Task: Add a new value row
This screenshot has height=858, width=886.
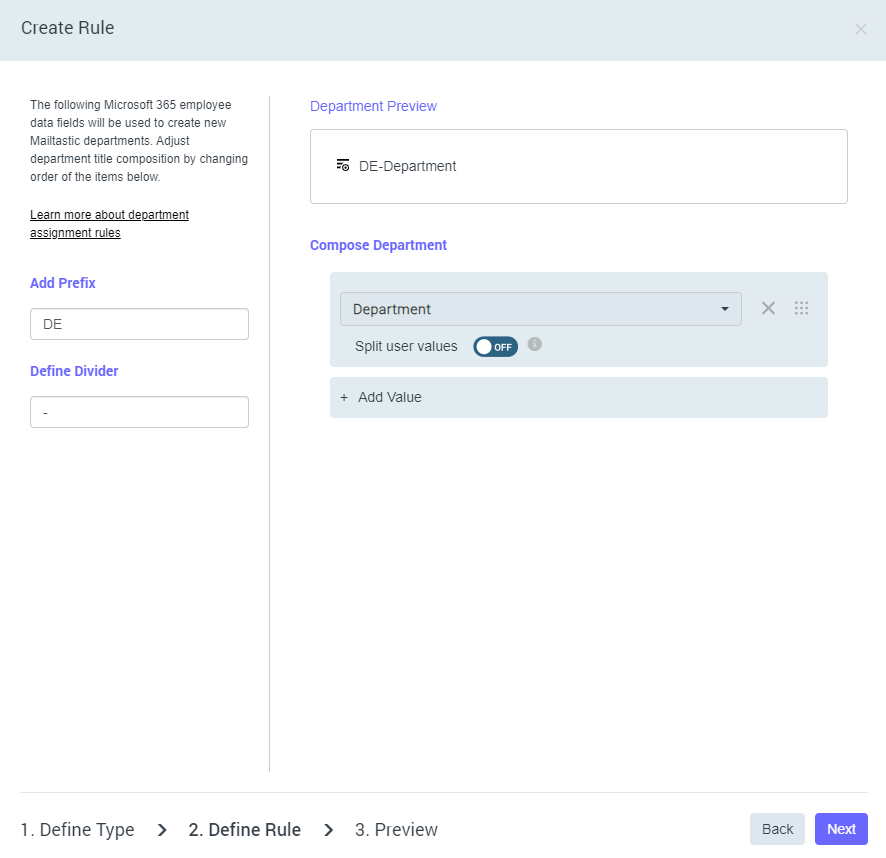Action: (x=578, y=397)
